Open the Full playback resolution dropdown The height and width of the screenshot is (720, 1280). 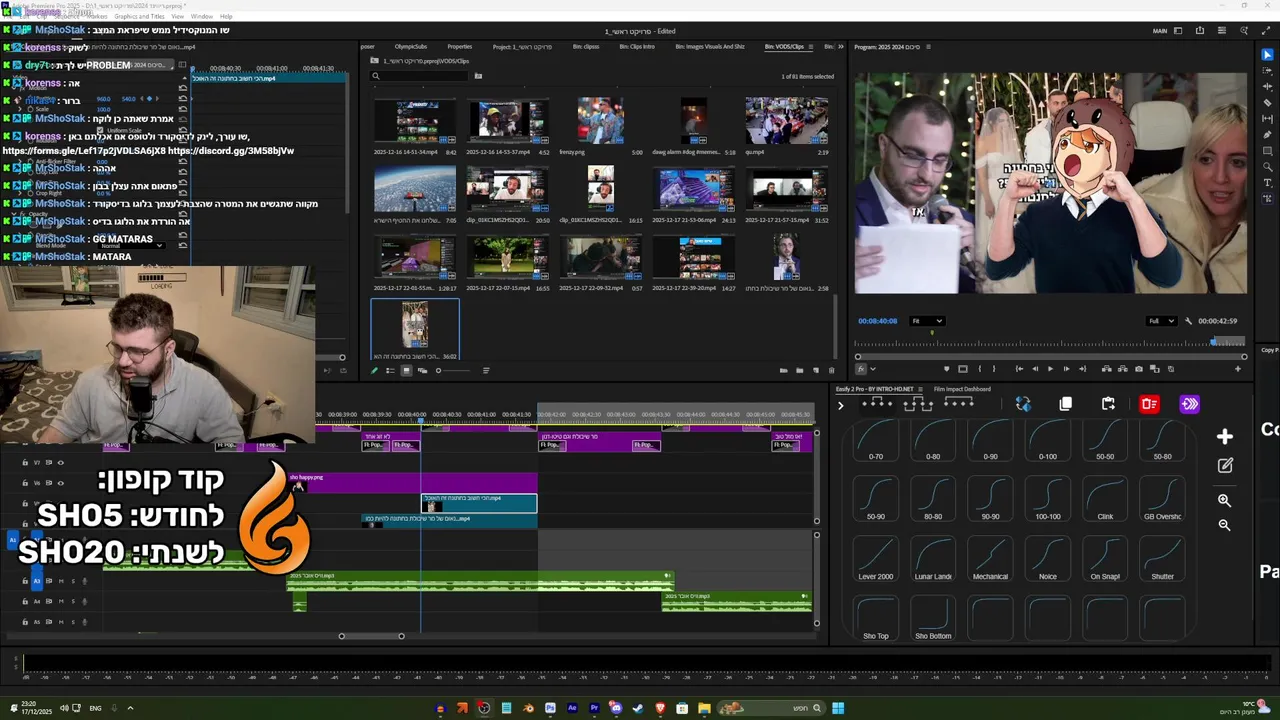(1161, 321)
